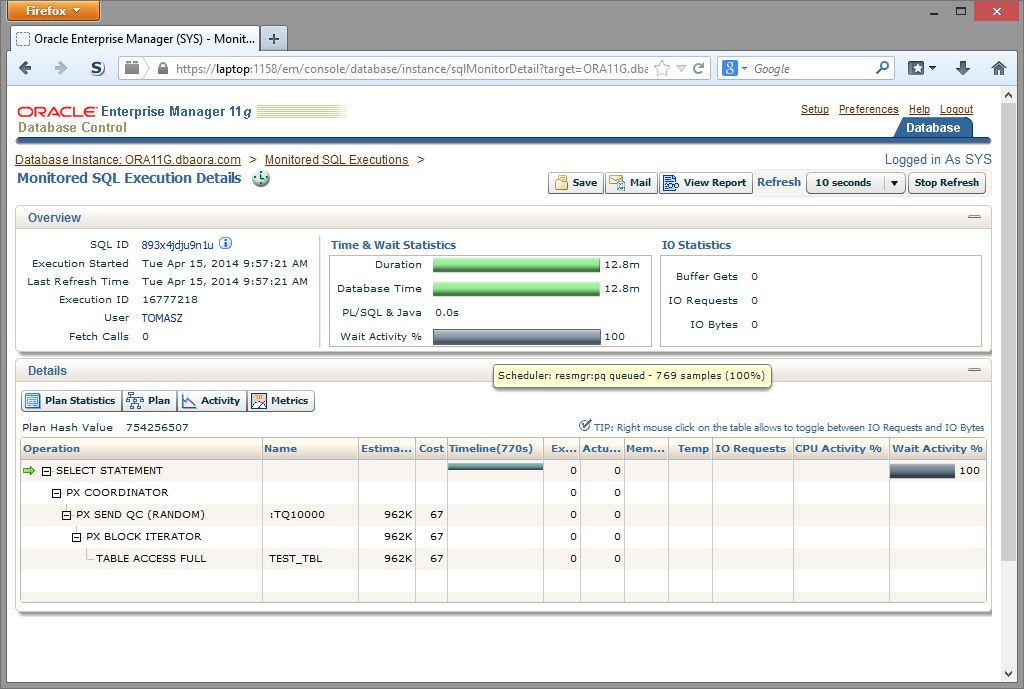Click the address bar URL
The height and width of the screenshot is (689, 1024).
[x=411, y=69]
